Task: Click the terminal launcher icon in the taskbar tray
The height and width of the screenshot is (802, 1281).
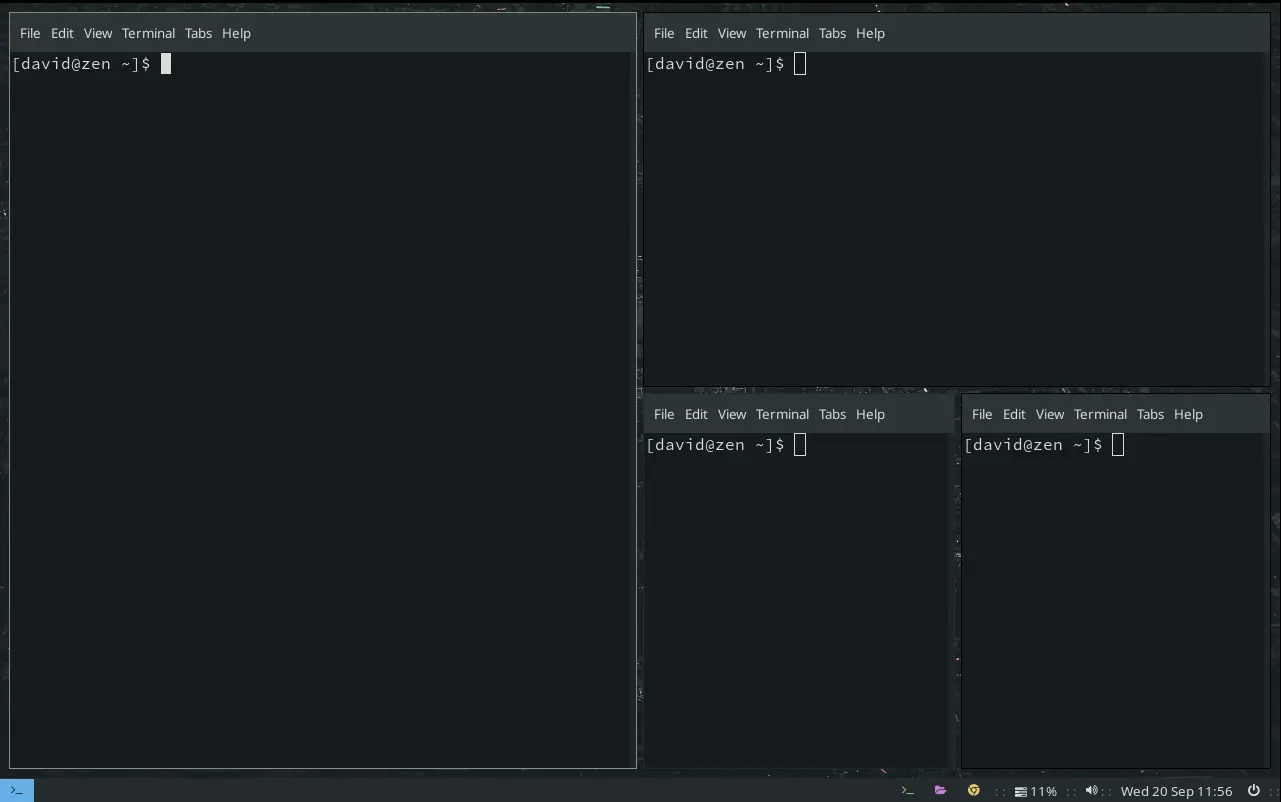Action: click(x=908, y=791)
